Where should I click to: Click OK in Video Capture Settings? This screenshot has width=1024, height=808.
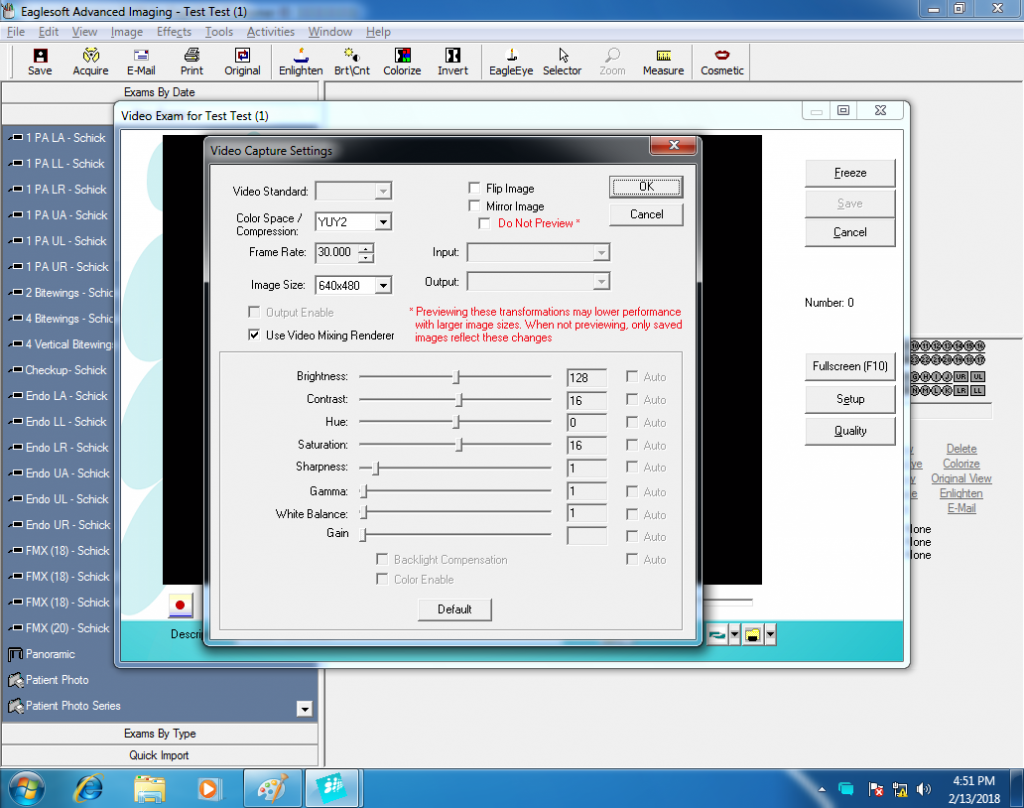(646, 187)
